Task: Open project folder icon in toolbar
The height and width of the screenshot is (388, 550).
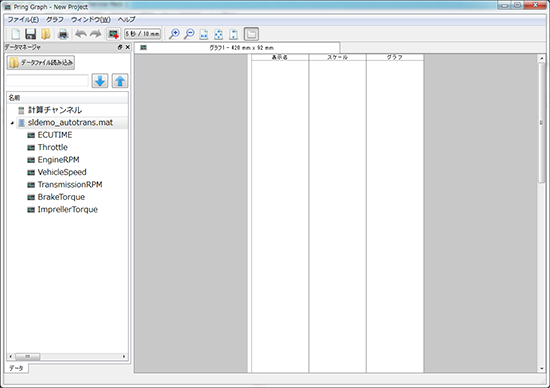Action: (x=46, y=34)
